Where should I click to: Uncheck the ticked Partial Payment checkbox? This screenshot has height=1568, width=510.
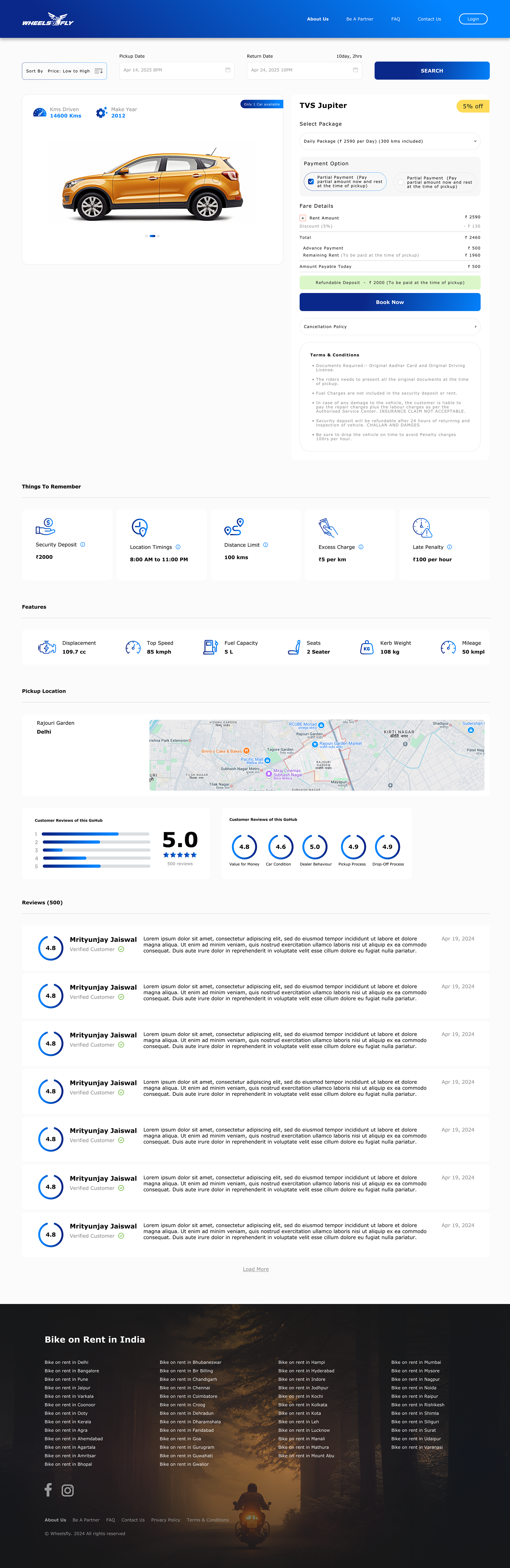[311, 181]
